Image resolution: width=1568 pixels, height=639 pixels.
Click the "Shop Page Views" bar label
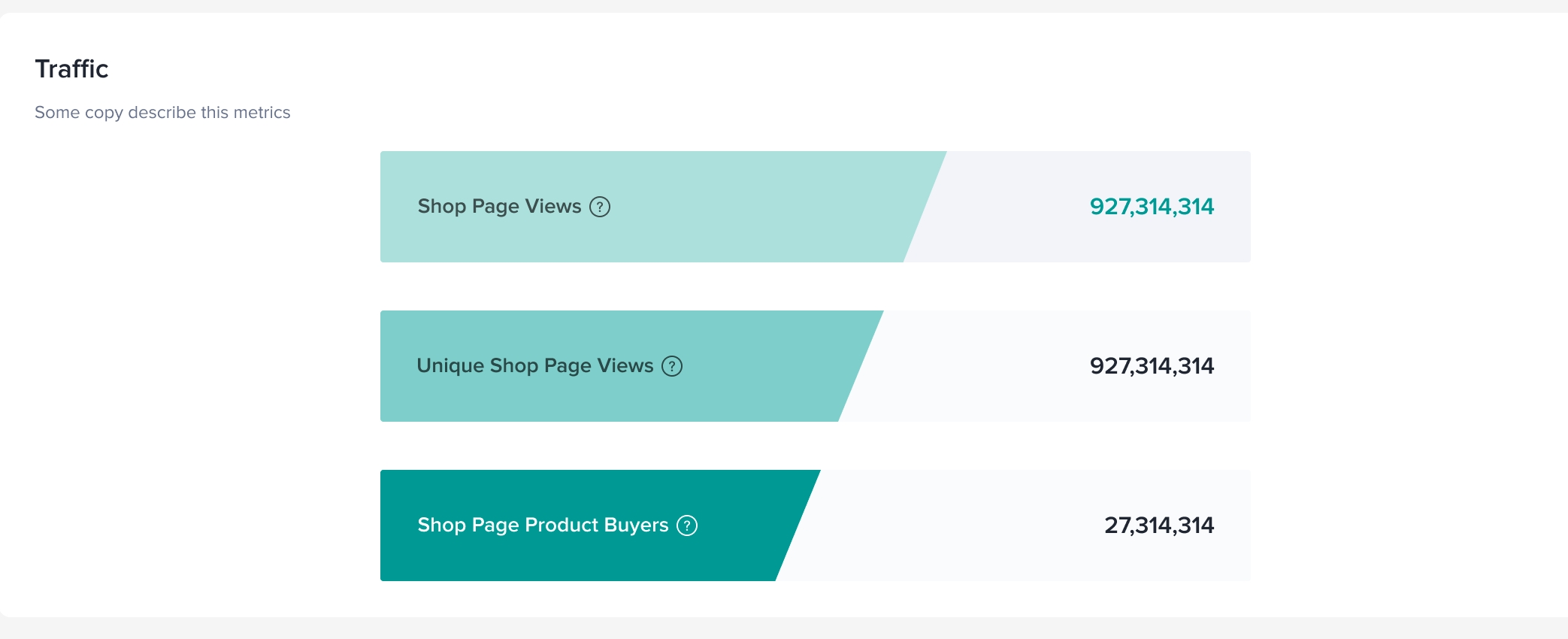click(x=499, y=207)
